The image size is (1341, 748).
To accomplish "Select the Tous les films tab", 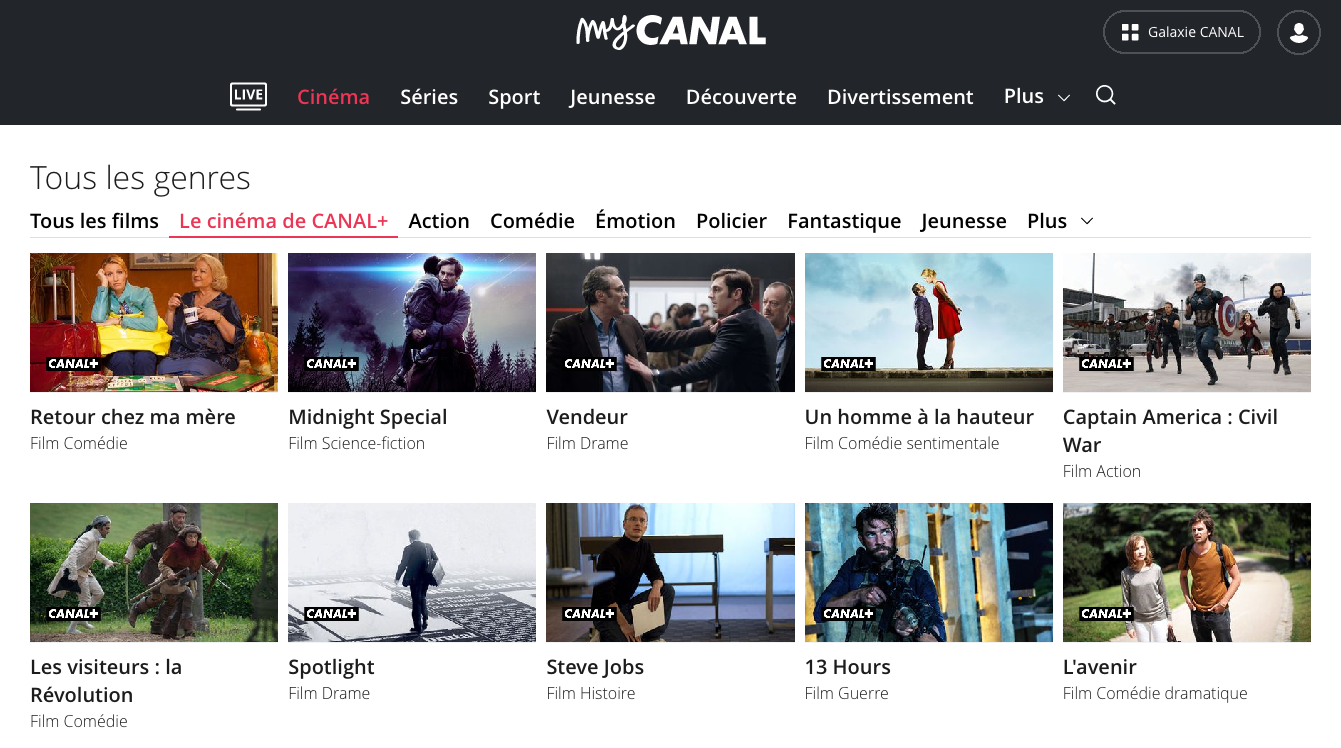I will pyautogui.click(x=94, y=221).
